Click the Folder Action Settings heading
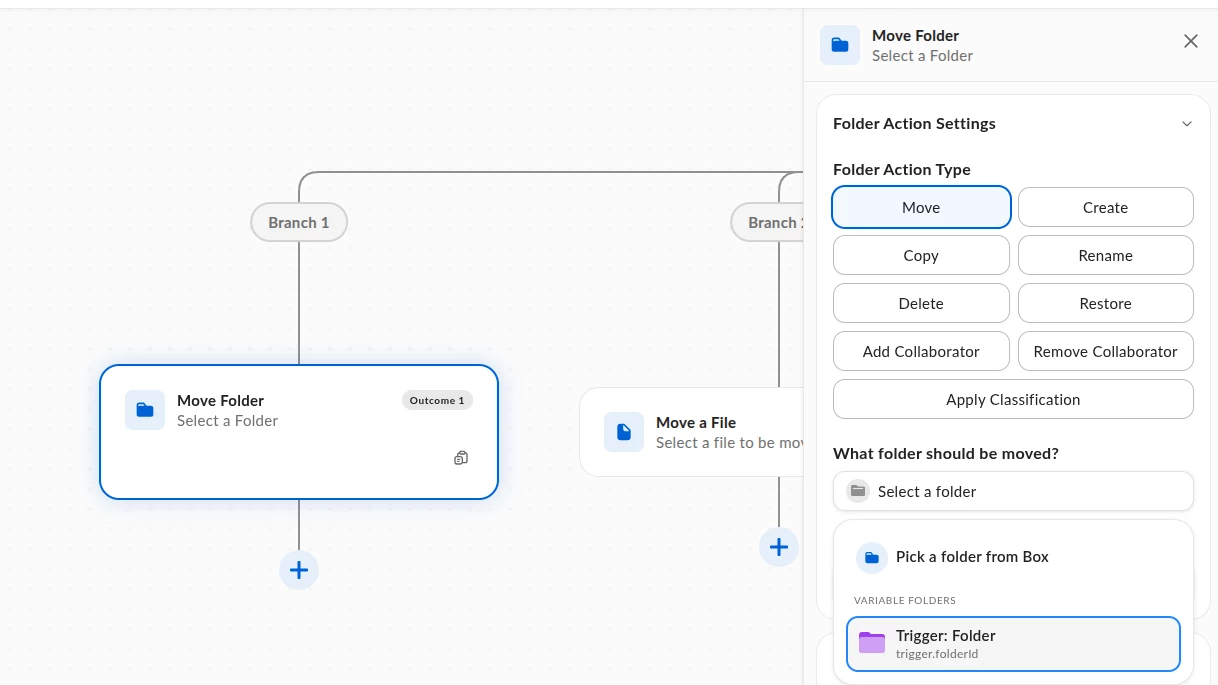The image size is (1218, 685). pyautogui.click(x=914, y=124)
